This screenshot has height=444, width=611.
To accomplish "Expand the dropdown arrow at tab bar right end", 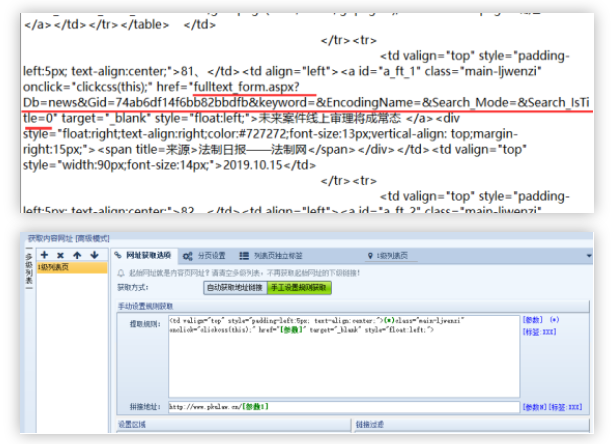I will (590, 256).
